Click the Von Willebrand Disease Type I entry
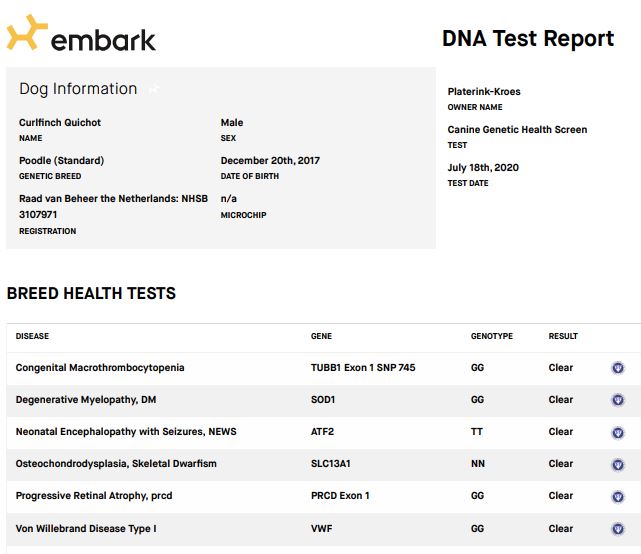This screenshot has width=641, height=554. click(x=86, y=528)
